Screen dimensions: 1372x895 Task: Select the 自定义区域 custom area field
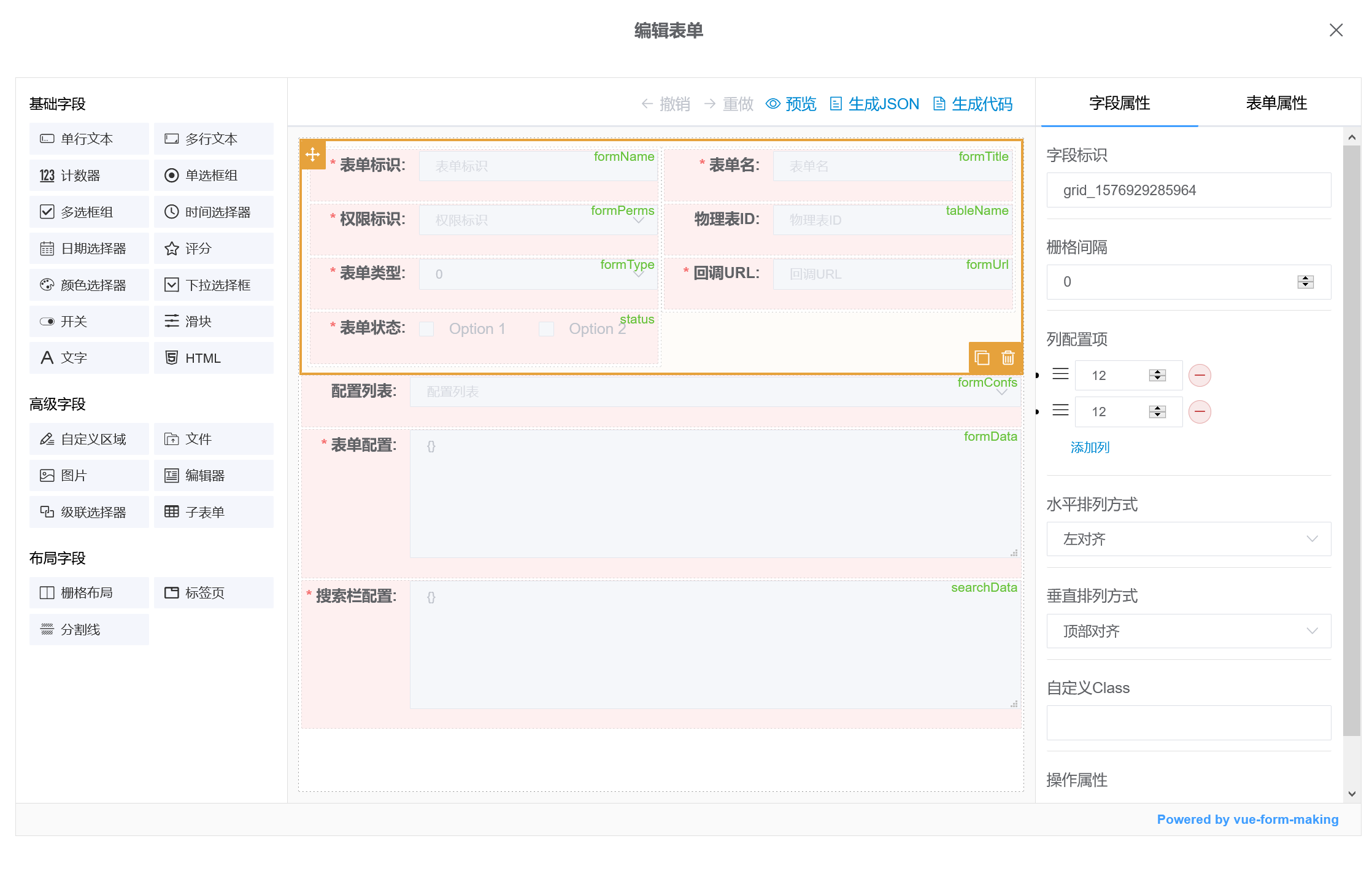pyautogui.click(x=89, y=439)
